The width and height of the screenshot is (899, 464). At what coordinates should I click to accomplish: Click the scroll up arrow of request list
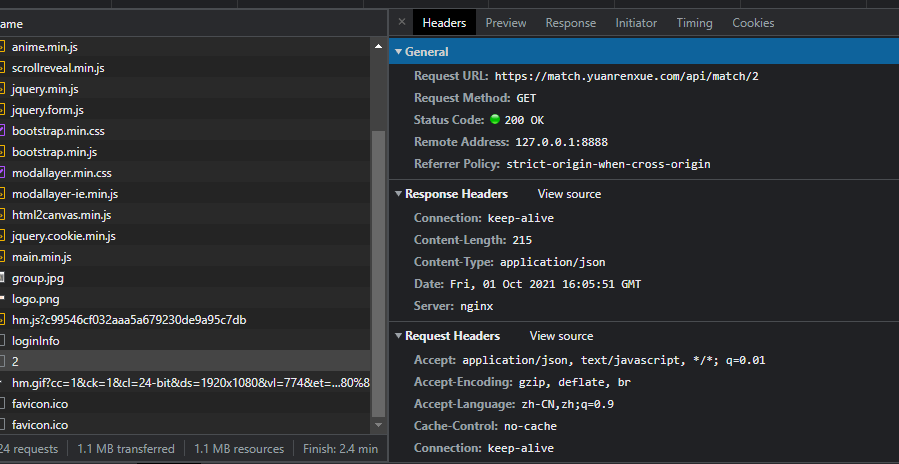(378, 46)
